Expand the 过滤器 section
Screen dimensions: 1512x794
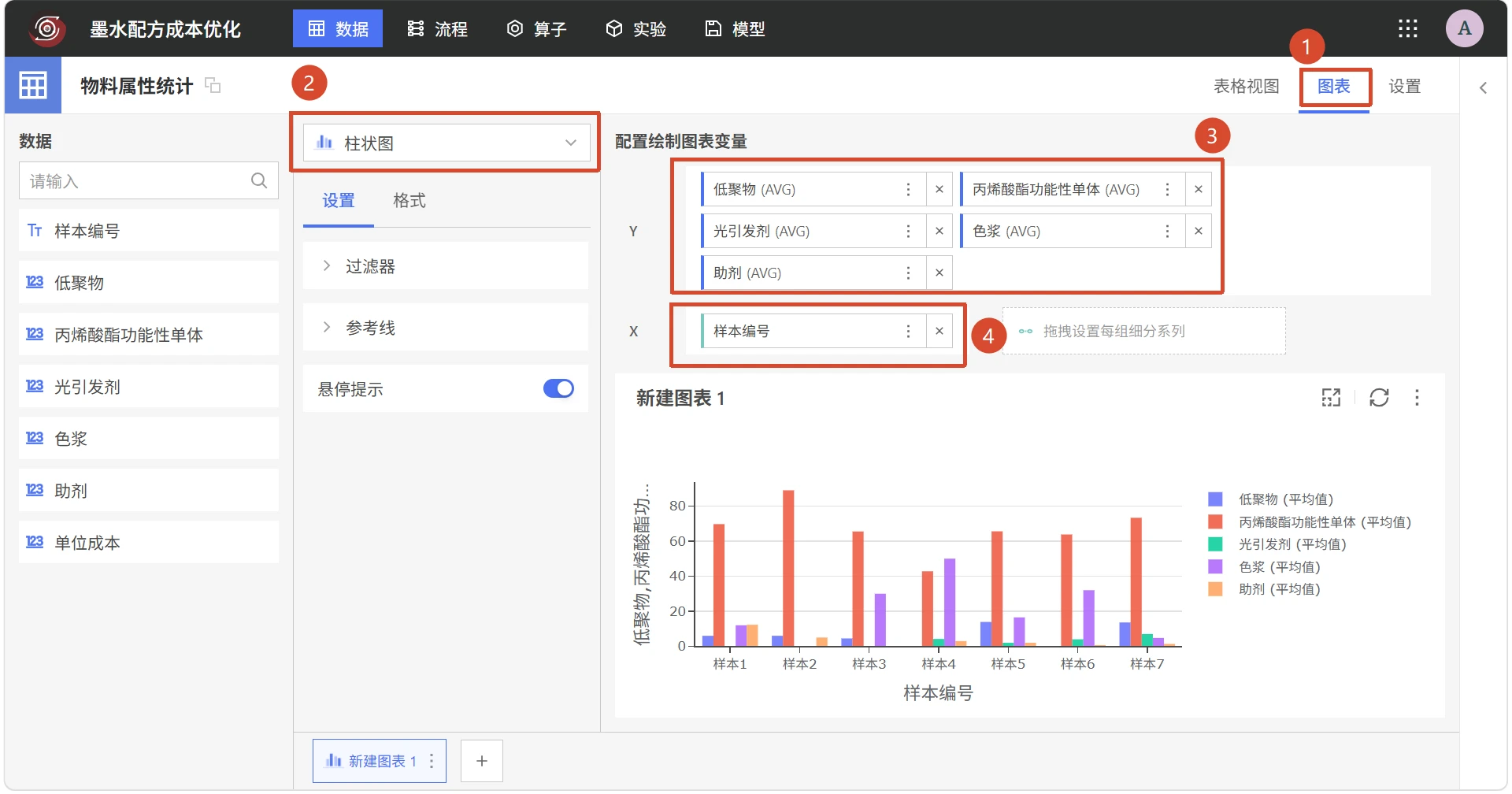446,266
